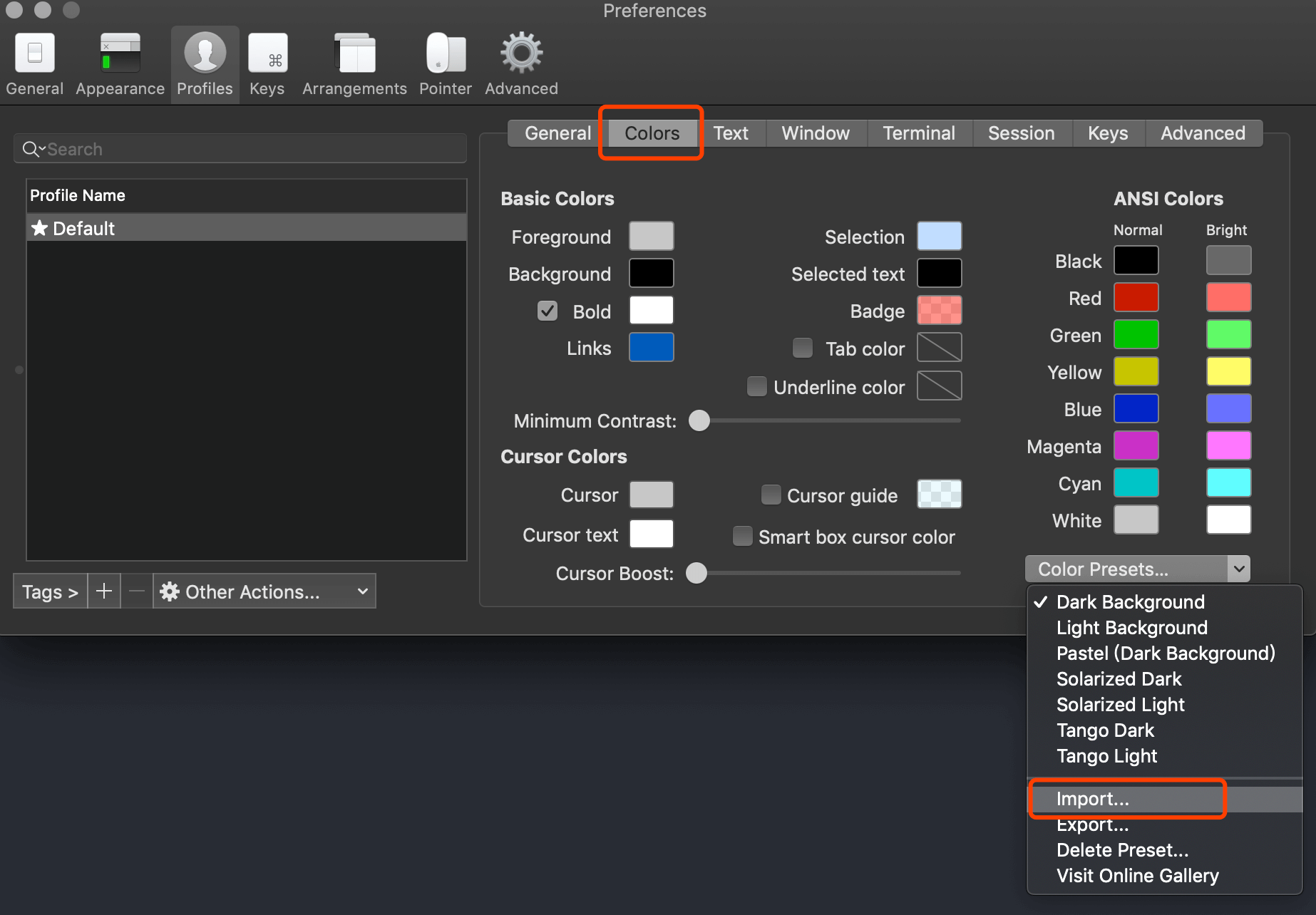The image size is (1316, 915).
Task: Toggle the Bold color checkbox
Action: pyautogui.click(x=548, y=311)
